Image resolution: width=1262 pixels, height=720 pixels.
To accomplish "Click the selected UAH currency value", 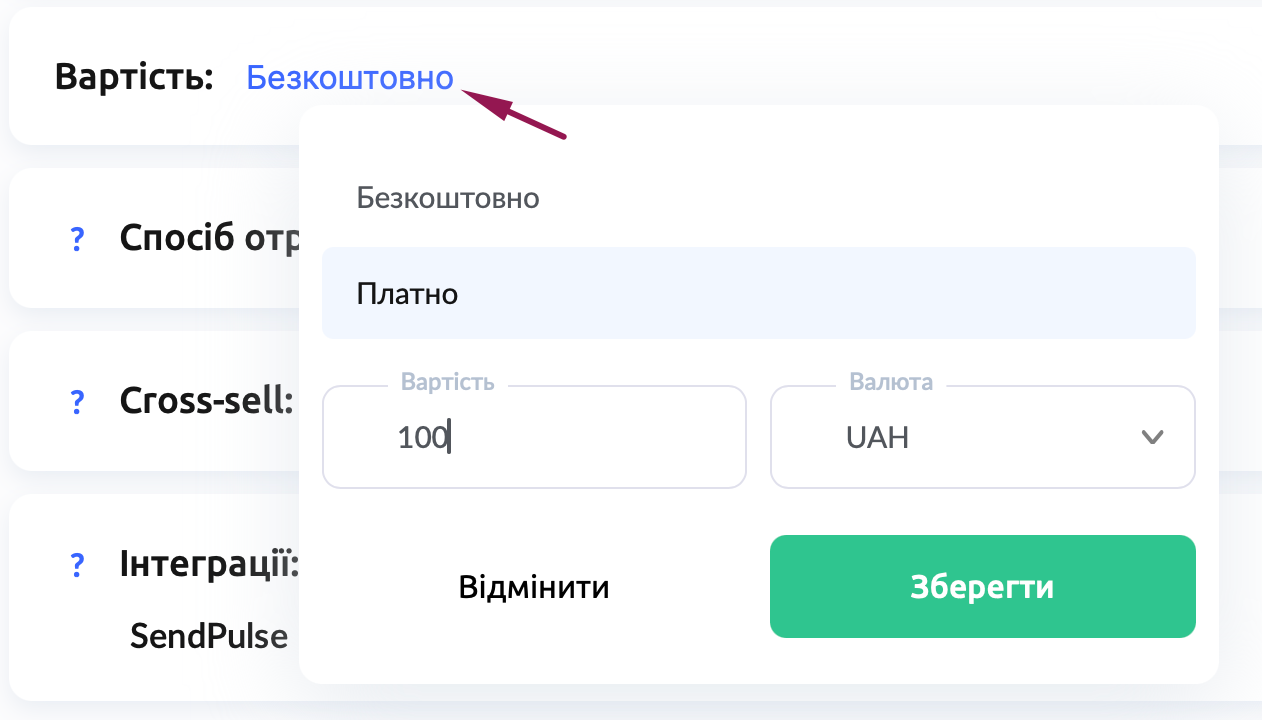I will point(877,438).
